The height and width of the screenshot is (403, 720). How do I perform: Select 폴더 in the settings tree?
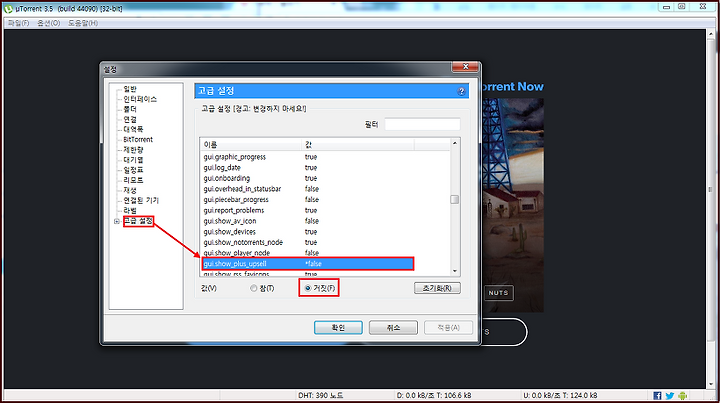pyautogui.click(x=129, y=109)
